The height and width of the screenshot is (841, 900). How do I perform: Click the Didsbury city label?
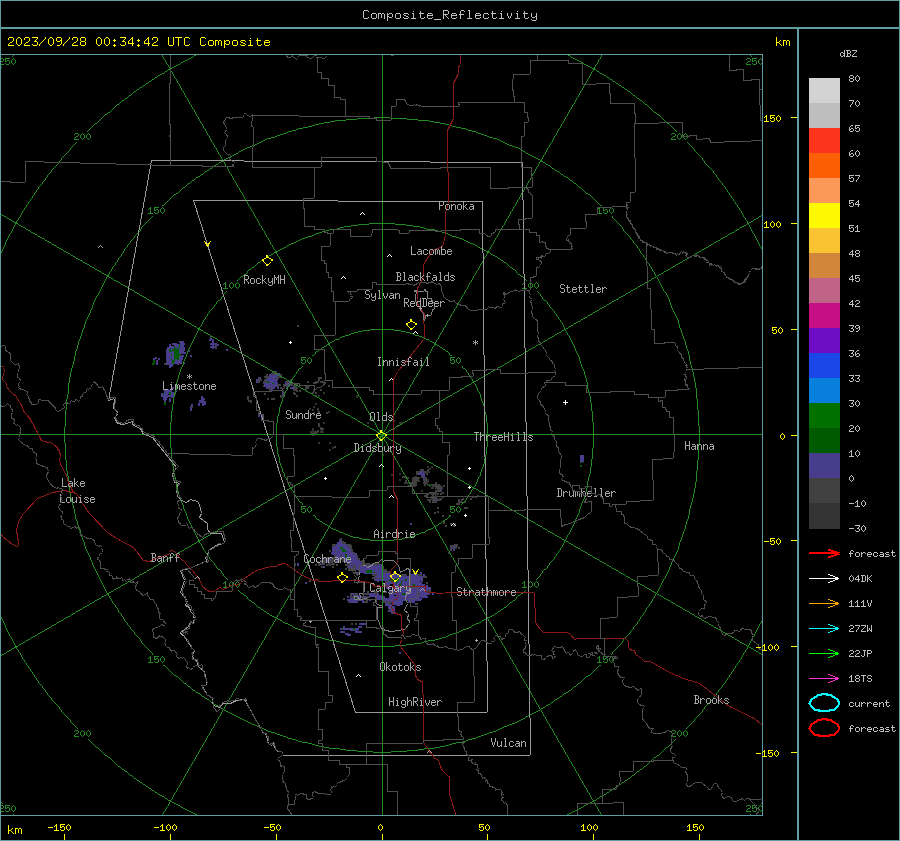tap(377, 448)
